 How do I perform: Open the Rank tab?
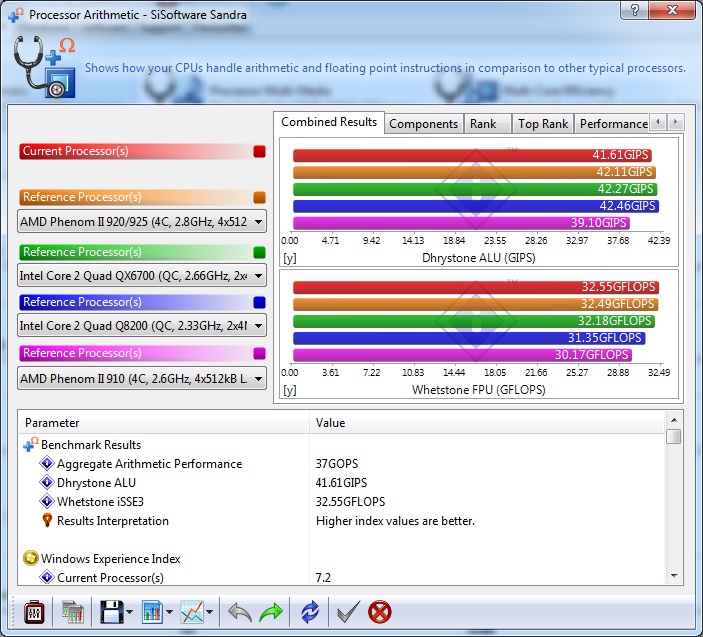pos(487,124)
